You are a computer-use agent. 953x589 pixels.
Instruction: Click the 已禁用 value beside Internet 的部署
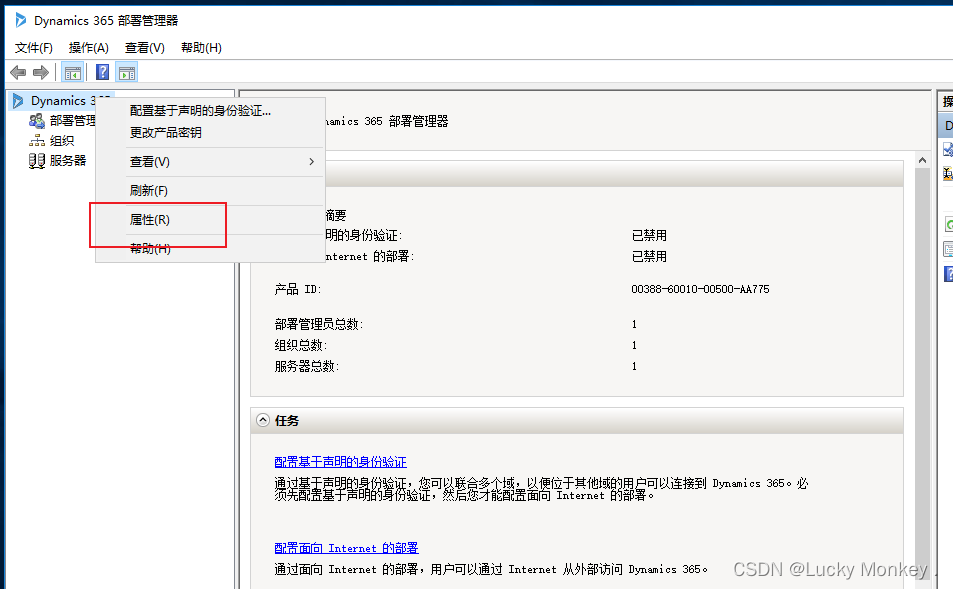(x=649, y=257)
